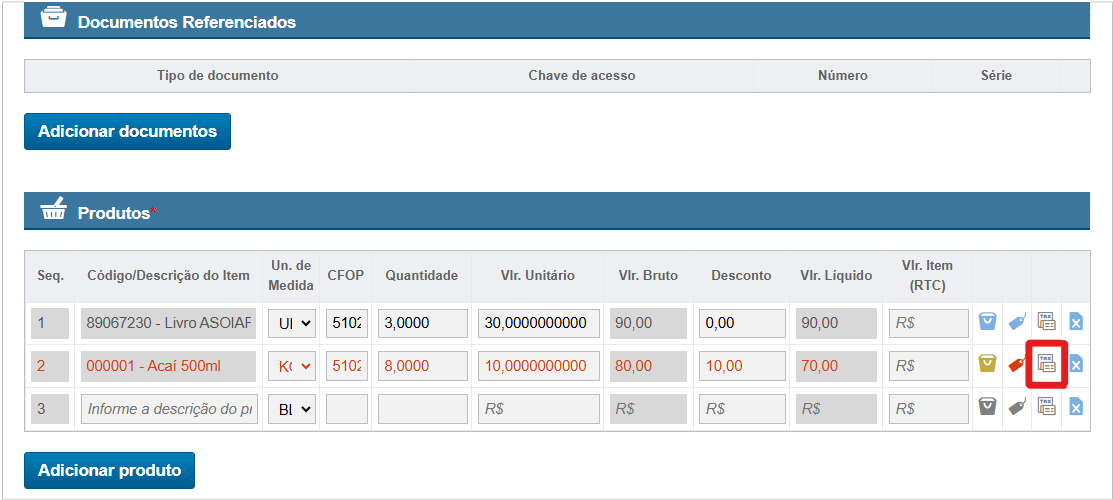Delete product row 1 with the X icon
This screenshot has width=1113, height=500.
click(1076, 322)
